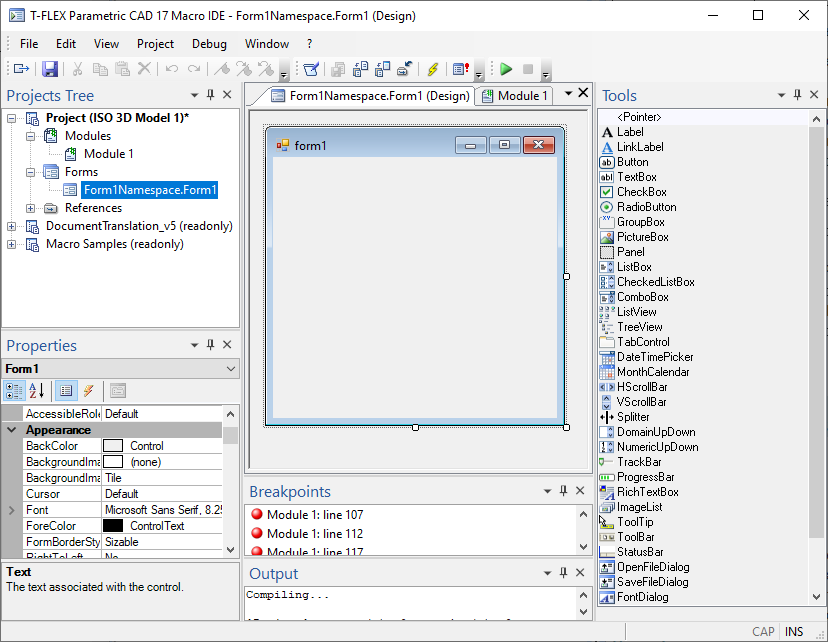Show Properties list in Properties toolbar
The width and height of the screenshot is (828, 642).
[x=66, y=391]
